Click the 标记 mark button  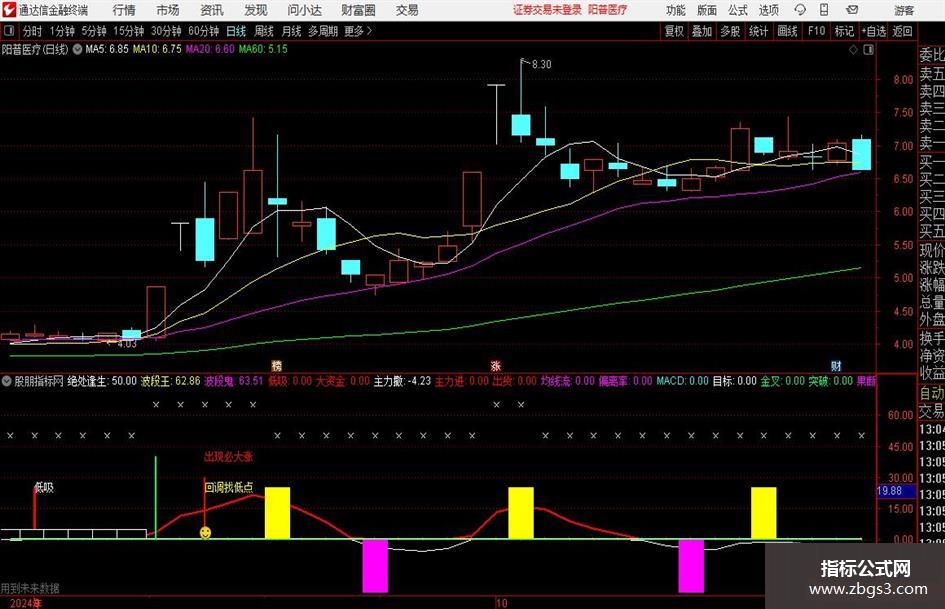pos(844,31)
